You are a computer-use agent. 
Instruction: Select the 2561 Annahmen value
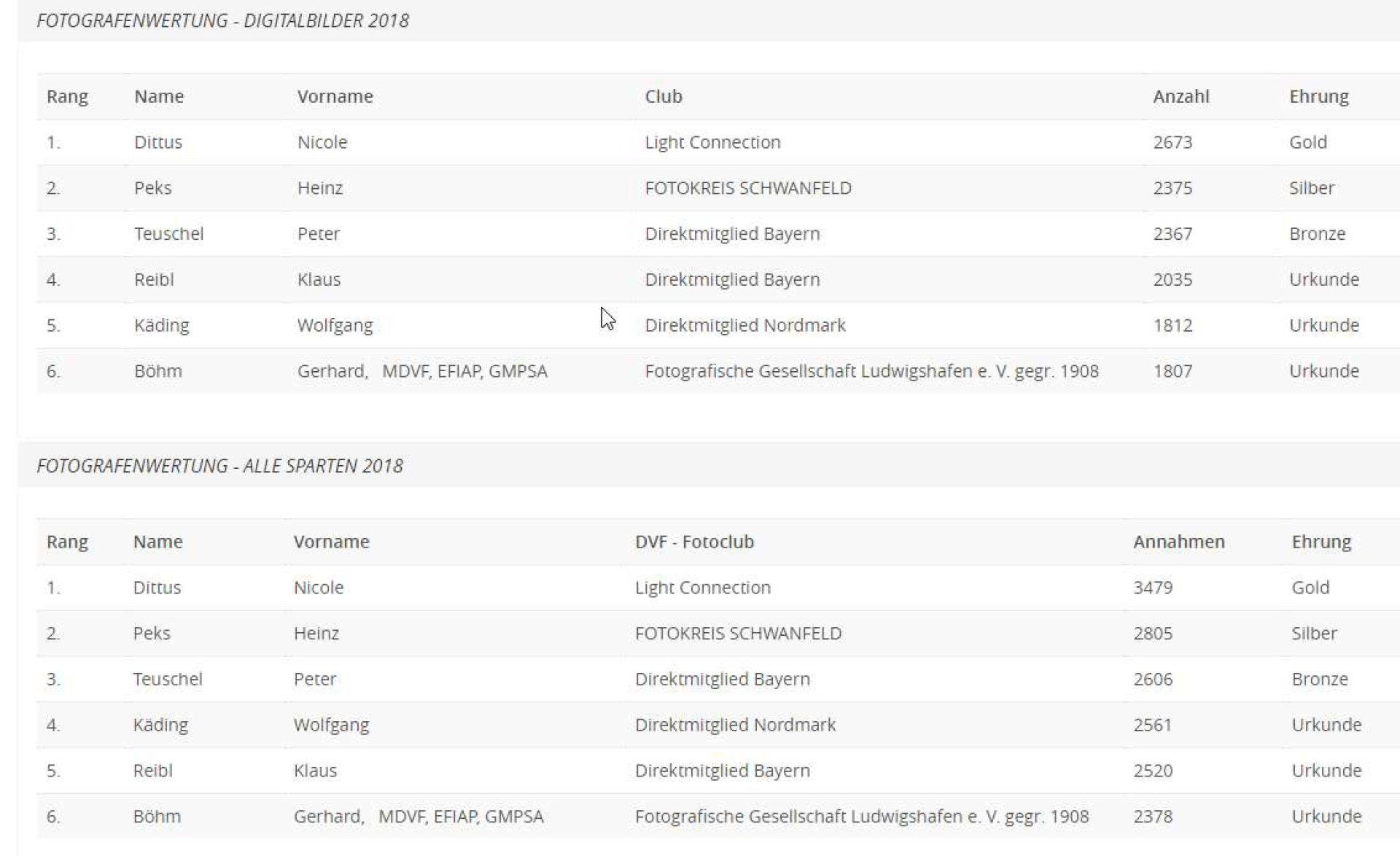1153,725
